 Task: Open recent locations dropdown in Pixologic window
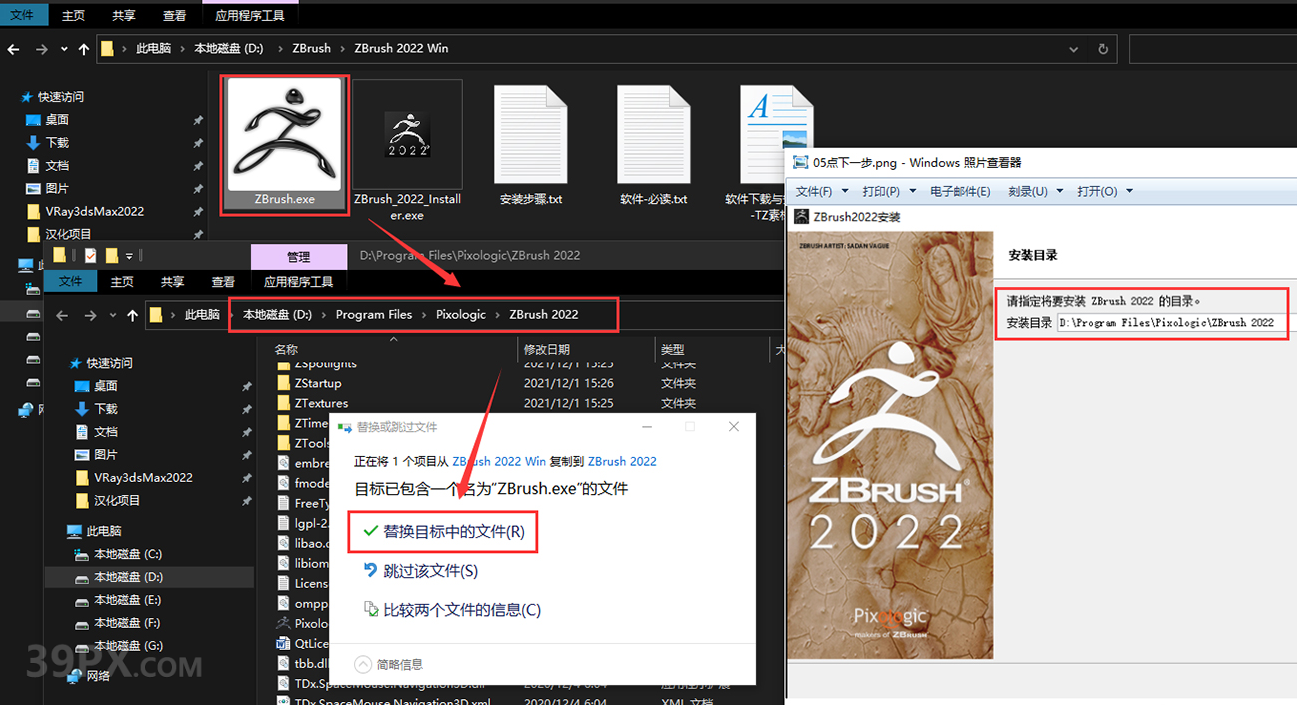(x=112, y=315)
